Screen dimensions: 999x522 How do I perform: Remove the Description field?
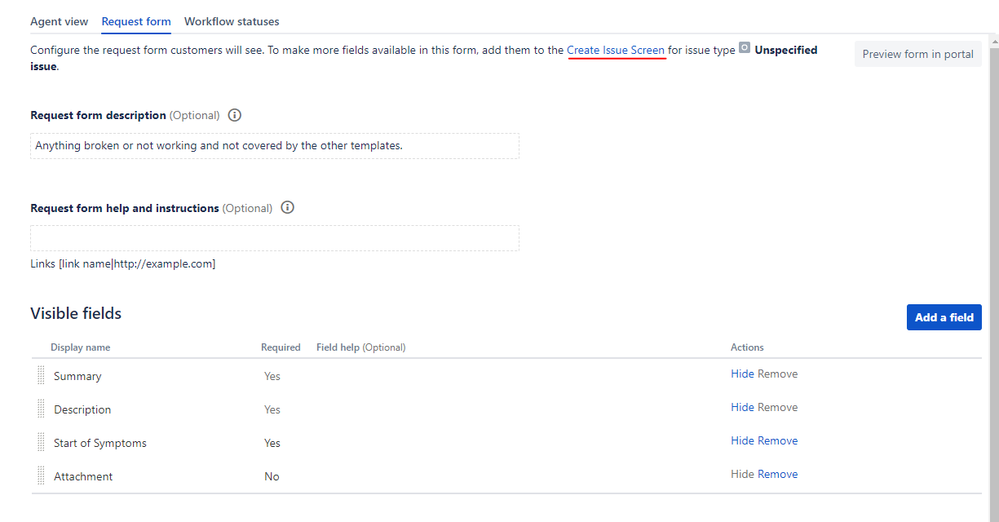tap(778, 407)
